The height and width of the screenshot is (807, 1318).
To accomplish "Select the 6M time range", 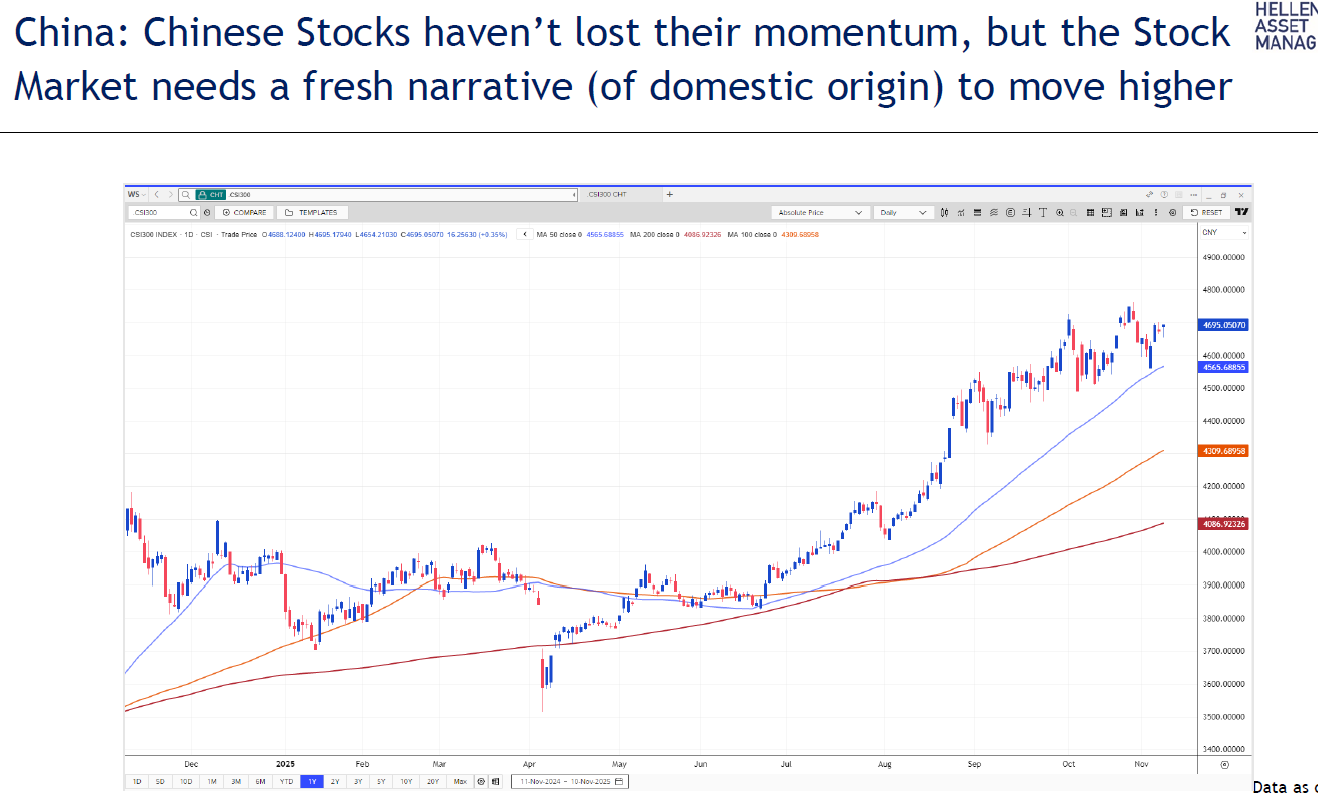I will 260,781.
